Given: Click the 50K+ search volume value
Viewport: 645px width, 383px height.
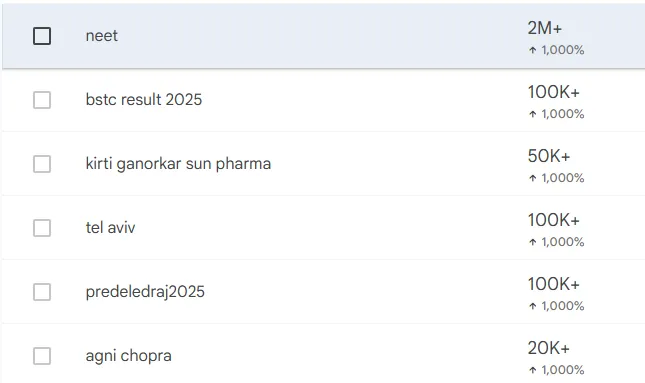Looking at the screenshot, I should 549,156.
